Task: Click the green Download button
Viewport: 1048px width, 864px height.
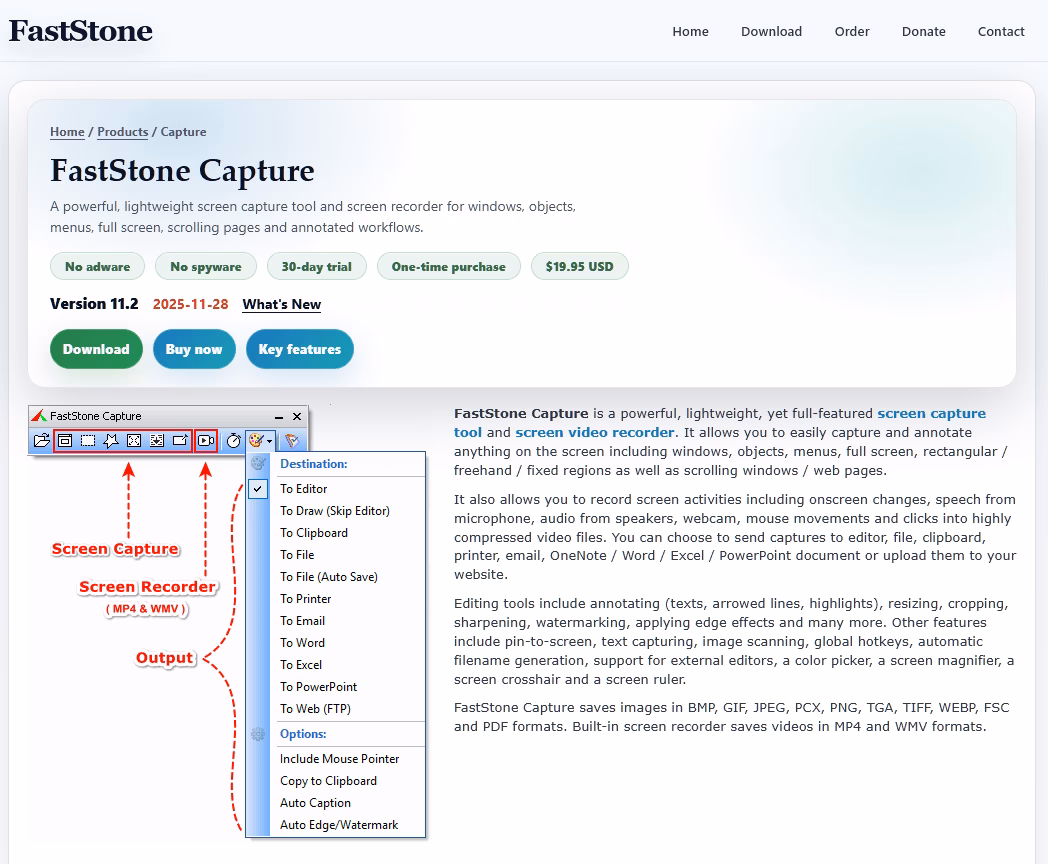Action: tap(96, 349)
